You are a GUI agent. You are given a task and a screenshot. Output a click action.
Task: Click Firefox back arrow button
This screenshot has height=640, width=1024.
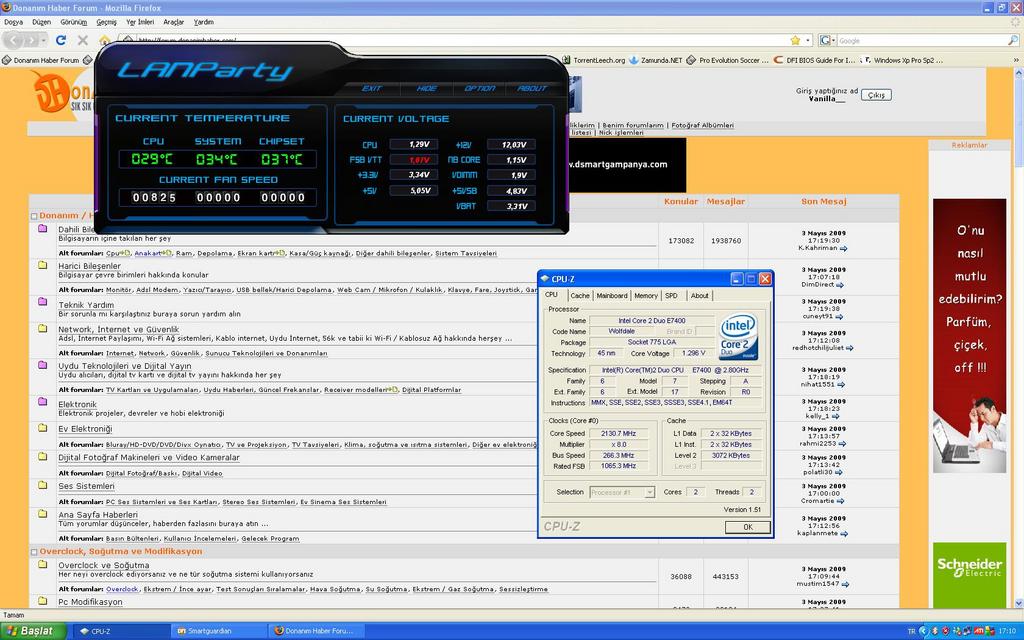pos(14,40)
